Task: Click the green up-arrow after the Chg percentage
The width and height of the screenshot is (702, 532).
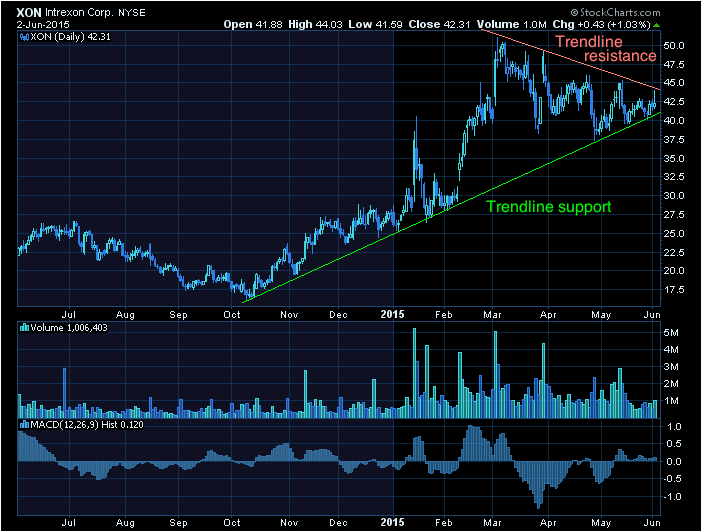Action: click(x=656, y=25)
